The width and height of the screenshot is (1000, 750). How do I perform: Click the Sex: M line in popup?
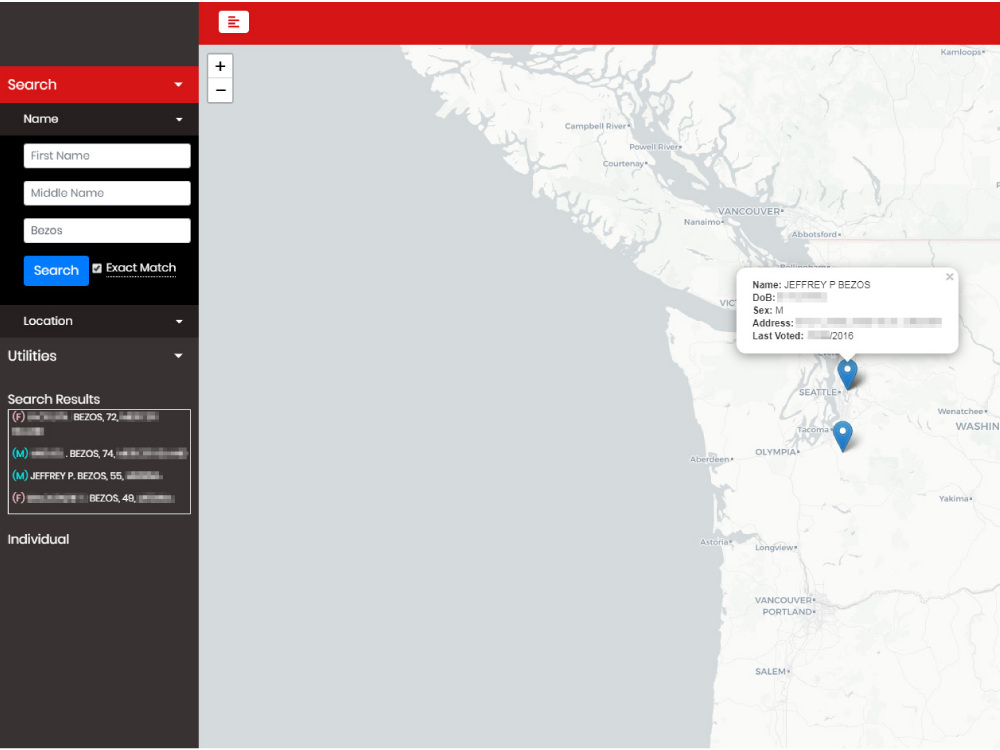(x=768, y=311)
